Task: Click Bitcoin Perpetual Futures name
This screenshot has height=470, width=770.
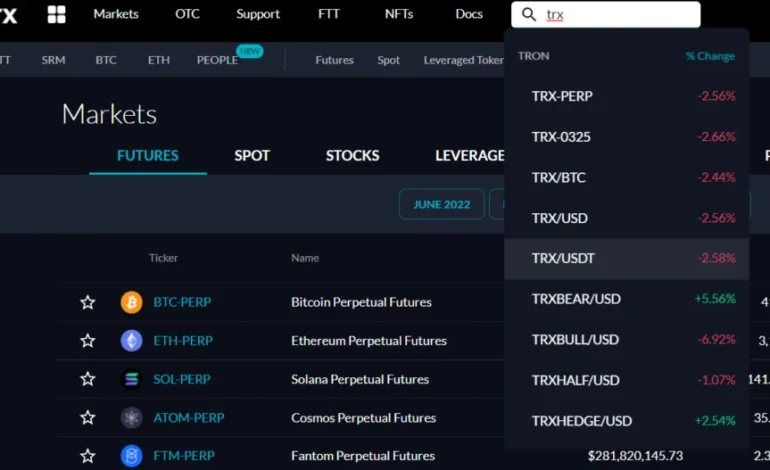Action: coord(361,302)
